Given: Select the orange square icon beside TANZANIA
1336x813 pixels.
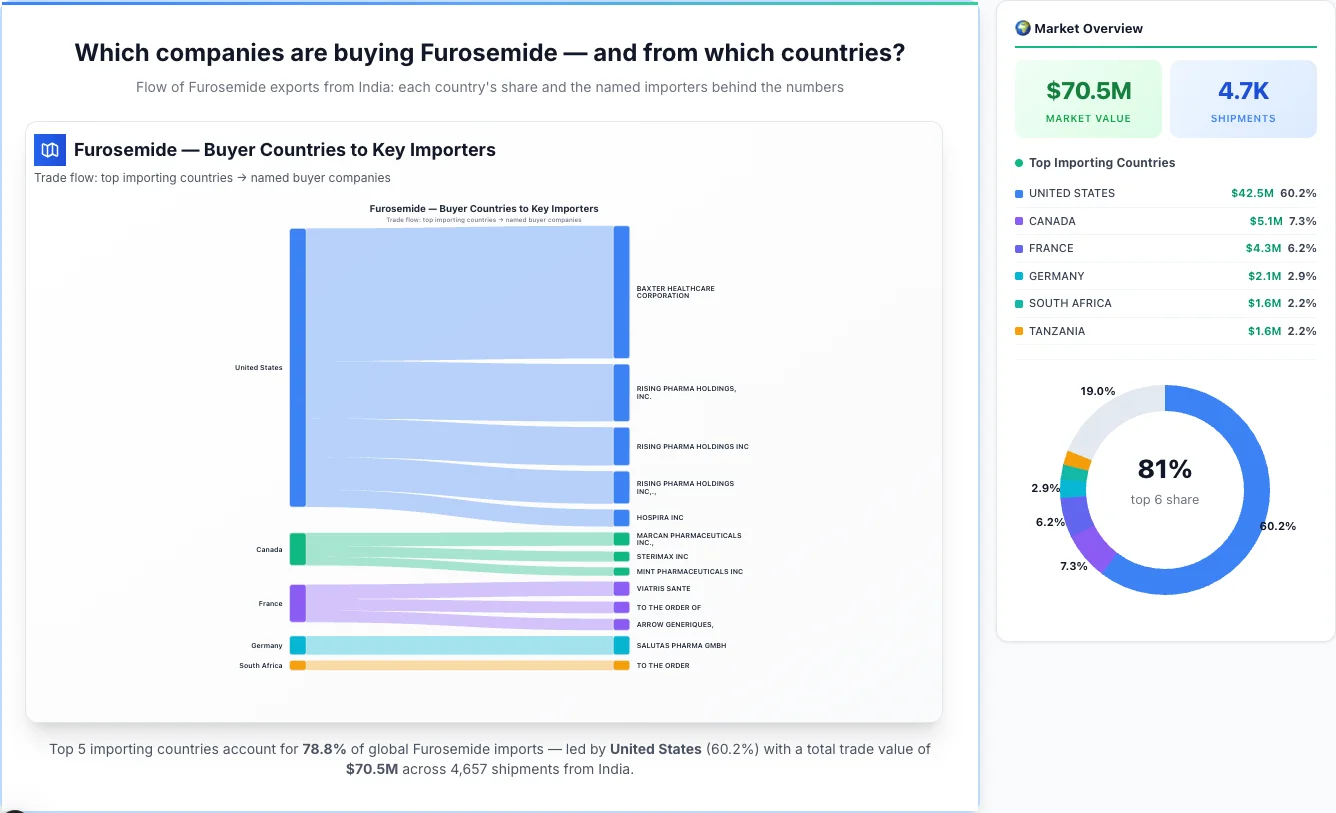Looking at the screenshot, I should 1017,331.
